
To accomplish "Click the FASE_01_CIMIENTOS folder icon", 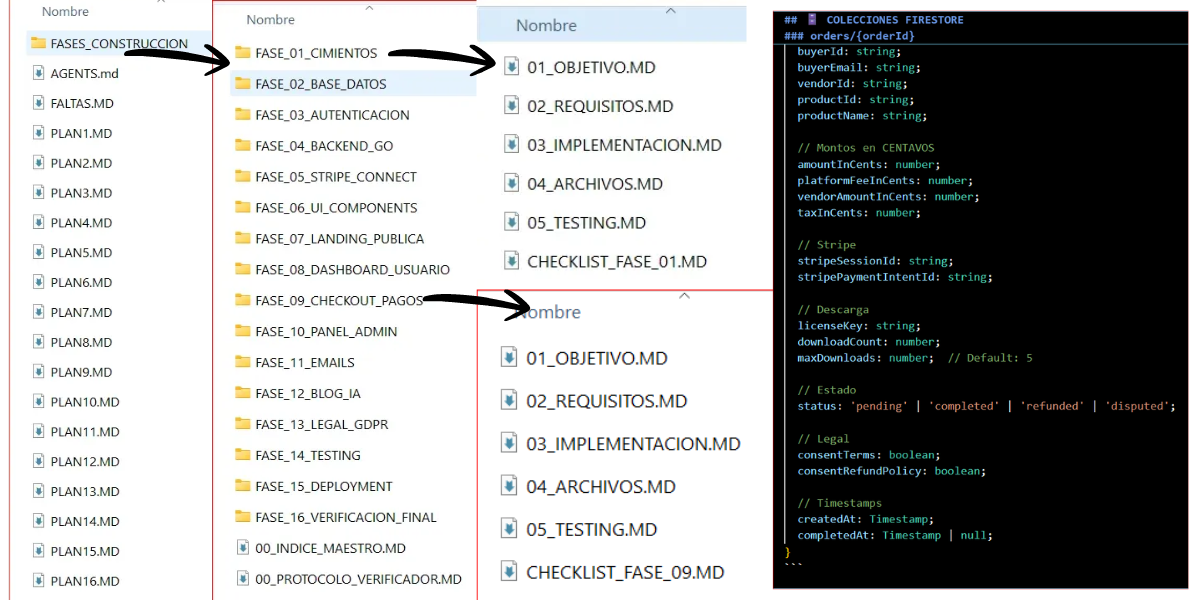I will (242, 52).
